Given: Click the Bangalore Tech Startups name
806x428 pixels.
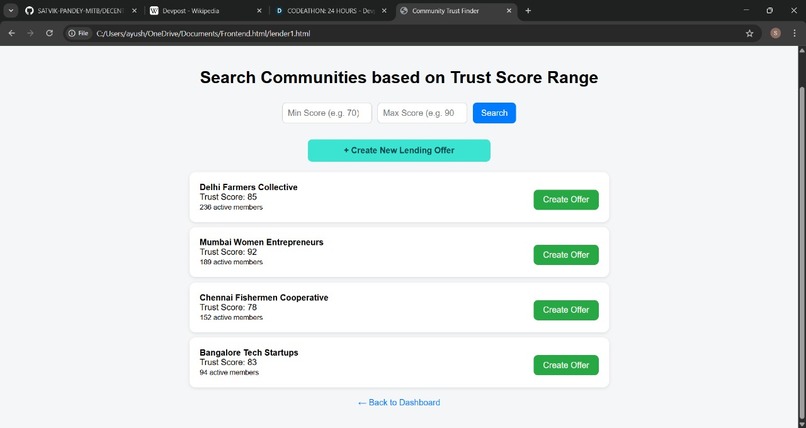Looking at the screenshot, I should pyautogui.click(x=249, y=352).
